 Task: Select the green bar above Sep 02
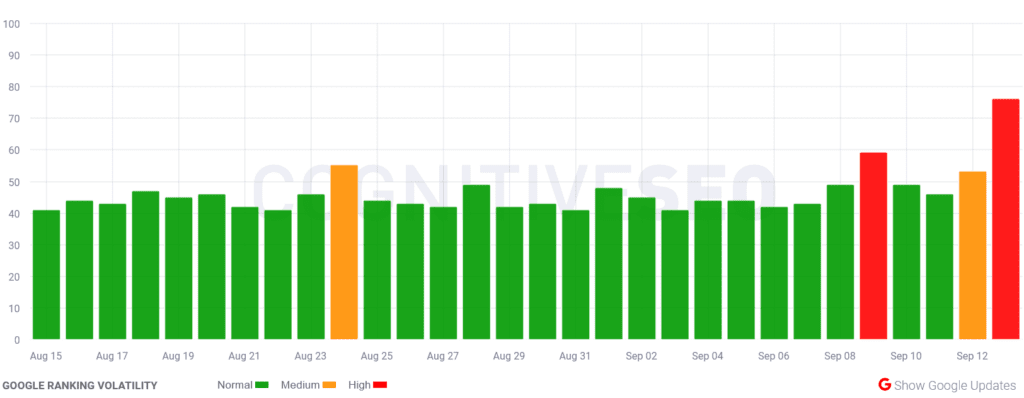tap(642, 269)
